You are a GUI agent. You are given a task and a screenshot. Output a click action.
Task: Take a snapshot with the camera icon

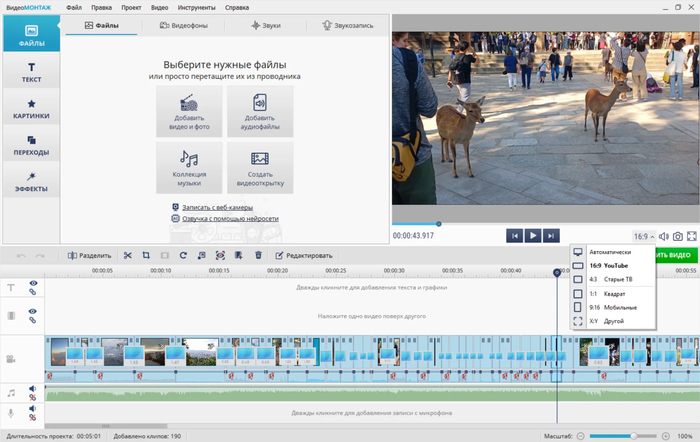(678, 236)
